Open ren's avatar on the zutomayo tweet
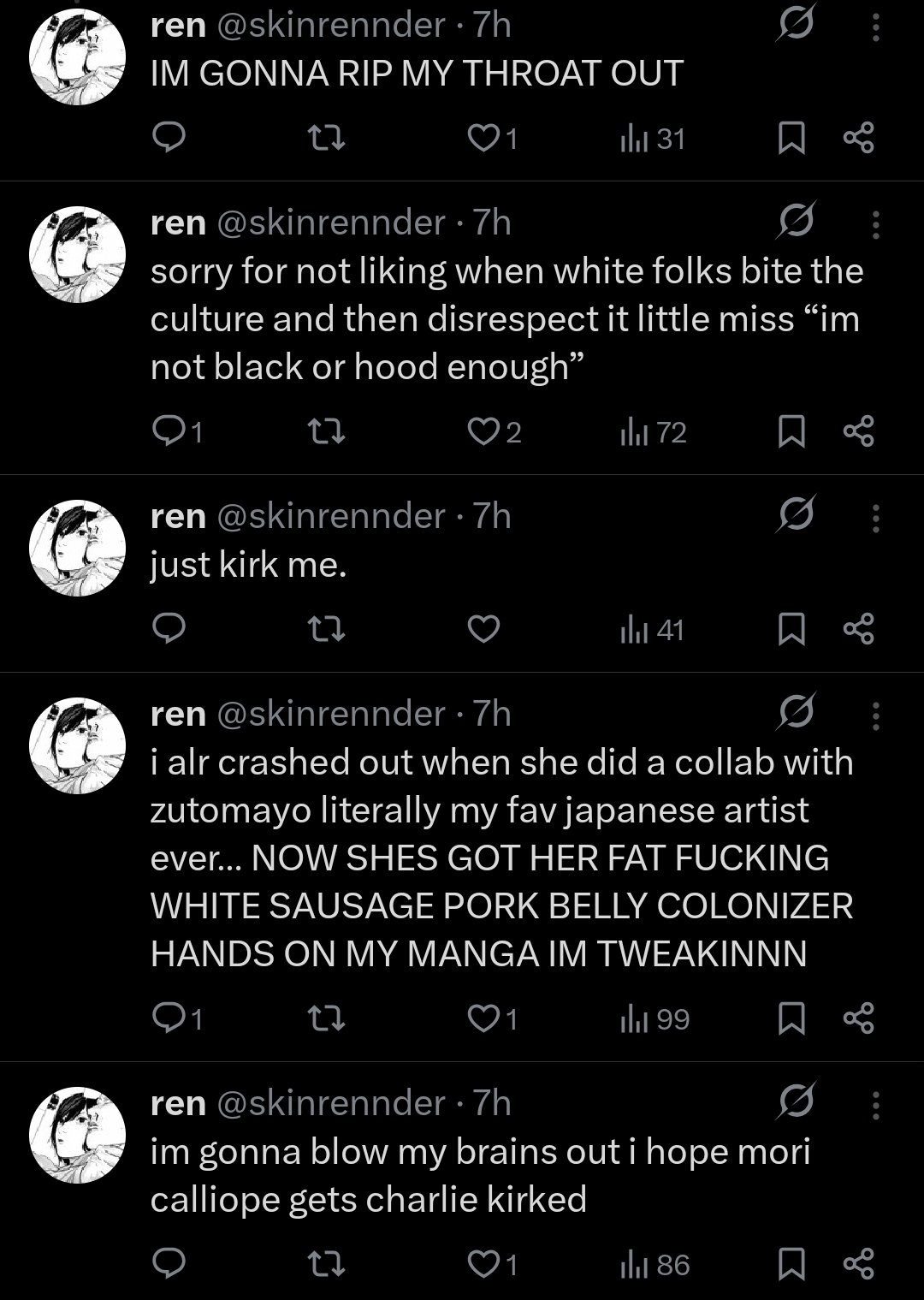 77,744
